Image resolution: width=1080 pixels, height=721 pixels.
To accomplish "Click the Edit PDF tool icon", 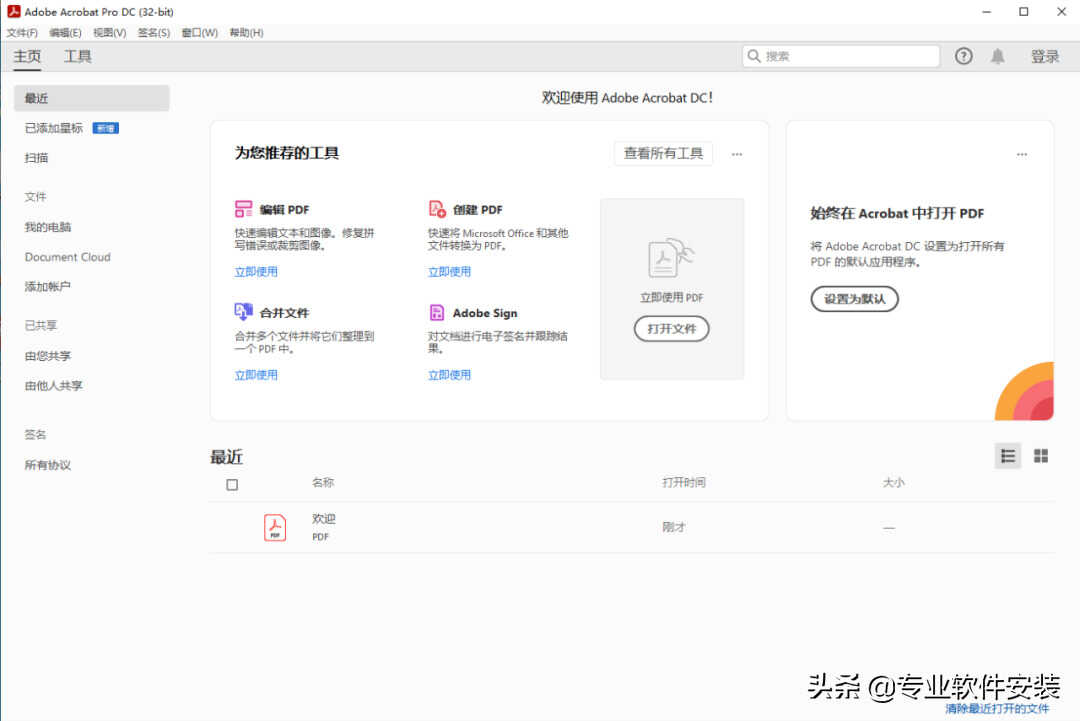I will (243, 209).
